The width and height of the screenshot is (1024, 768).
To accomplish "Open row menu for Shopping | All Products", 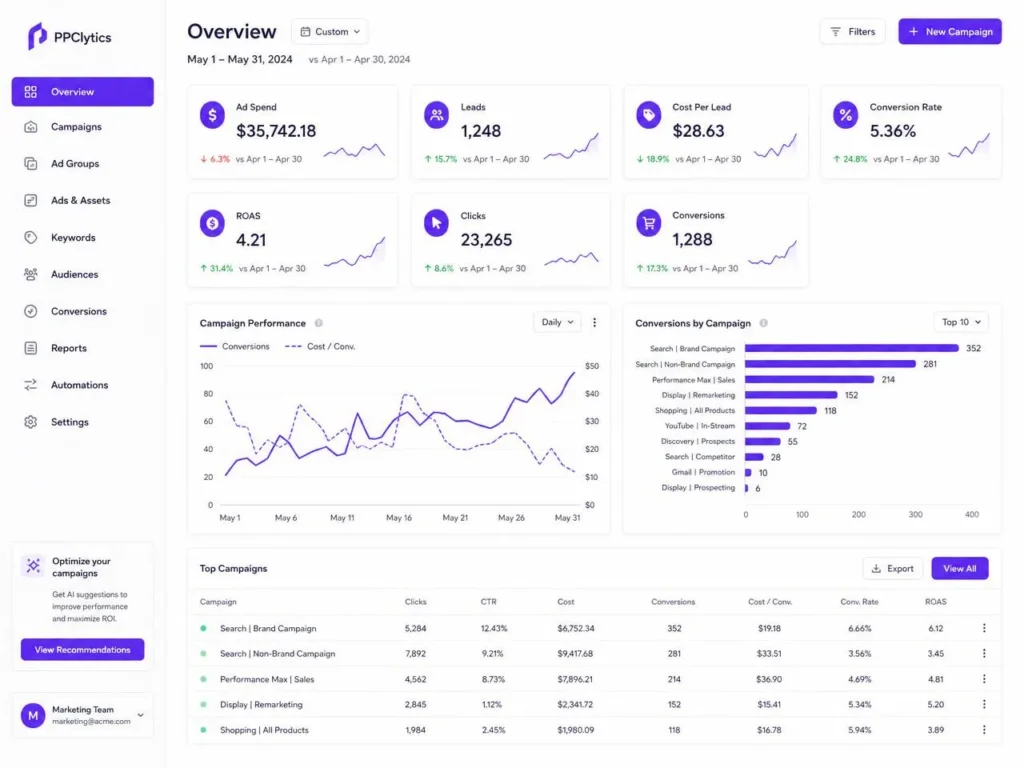I will 984,729.
